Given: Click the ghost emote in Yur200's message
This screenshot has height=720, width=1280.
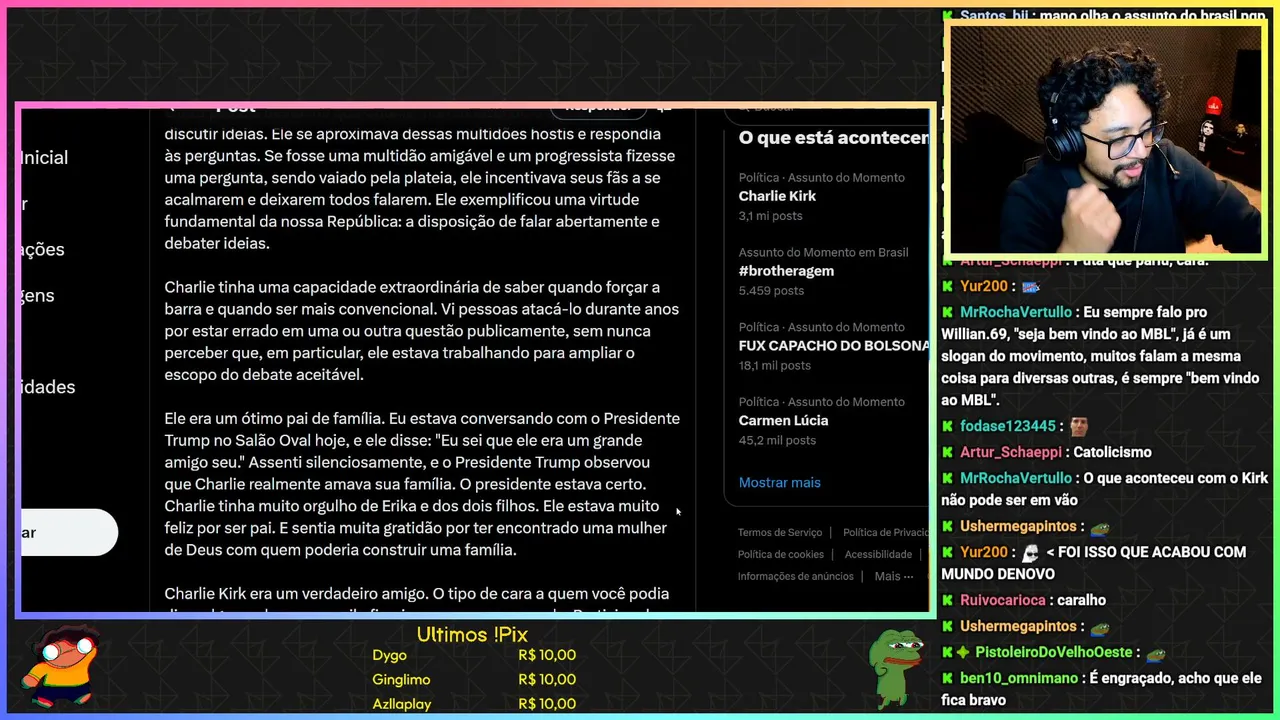Looking at the screenshot, I should [1031, 552].
